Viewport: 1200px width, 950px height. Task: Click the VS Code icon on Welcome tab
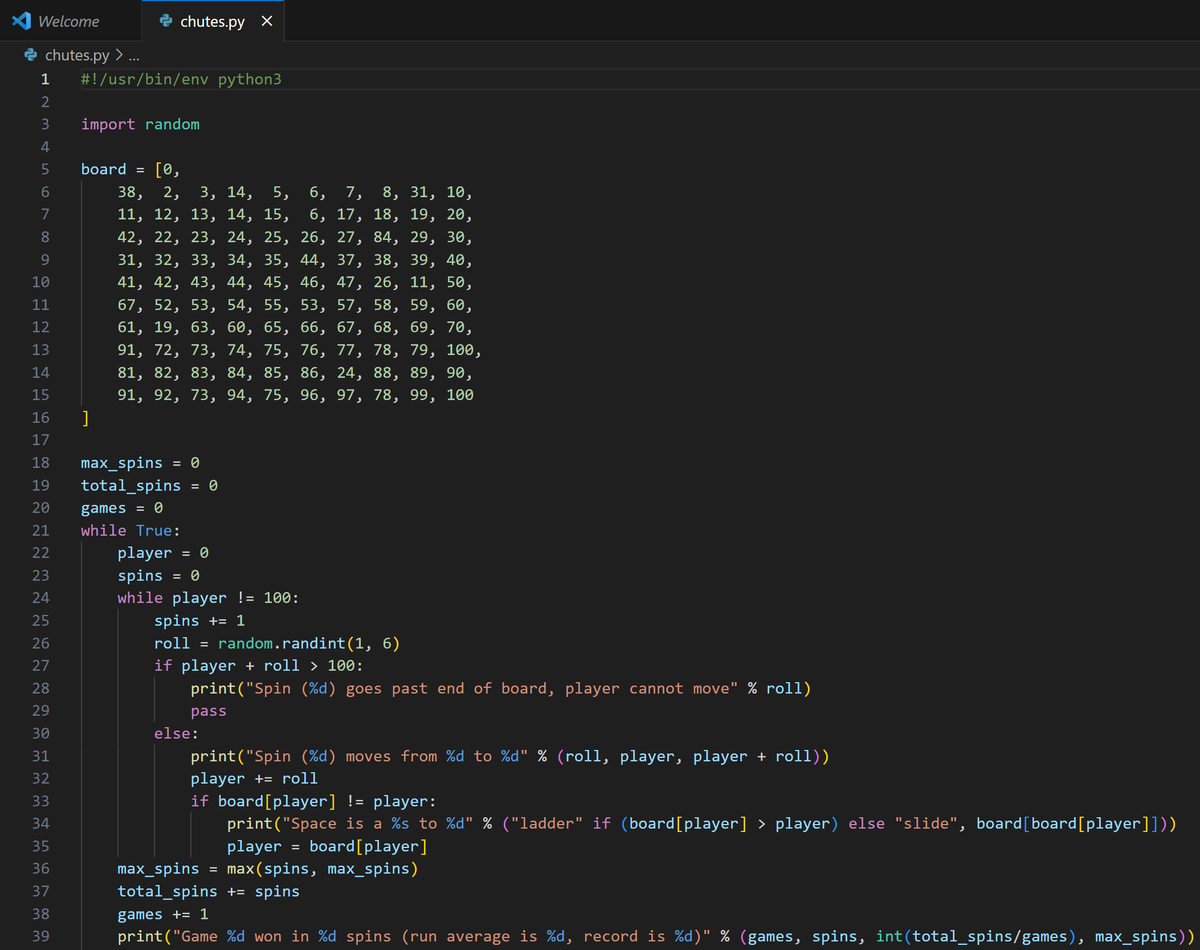pyautogui.click(x=21, y=21)
